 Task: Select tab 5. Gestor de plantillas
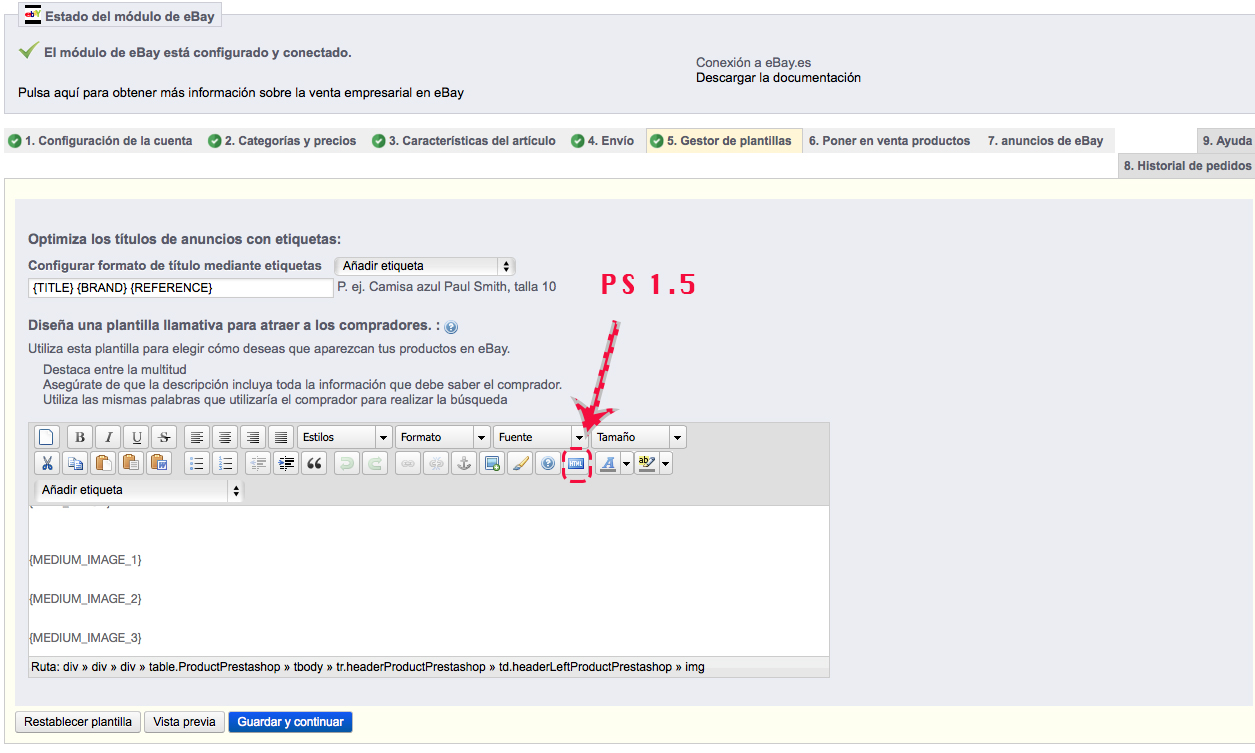pos(724,141)
